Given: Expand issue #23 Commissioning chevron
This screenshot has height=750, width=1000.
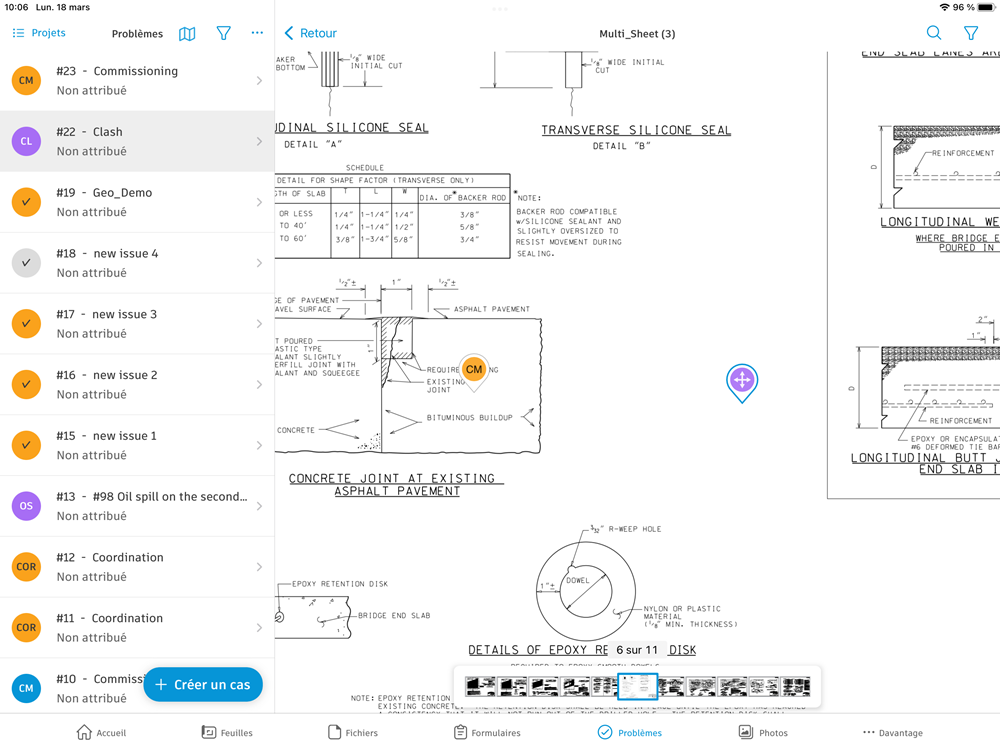Looking at the screenshot, I should coord(259,80).
